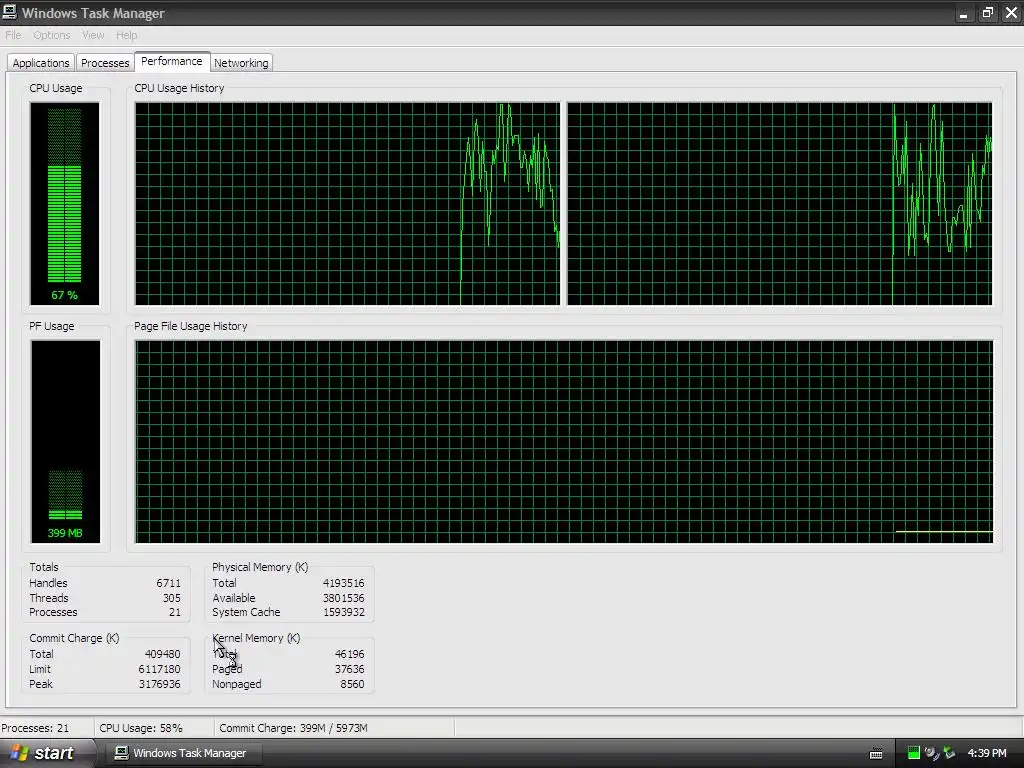Click the Paged kernel memory value 37636
1024x768 pixels.
pos(349,669)
